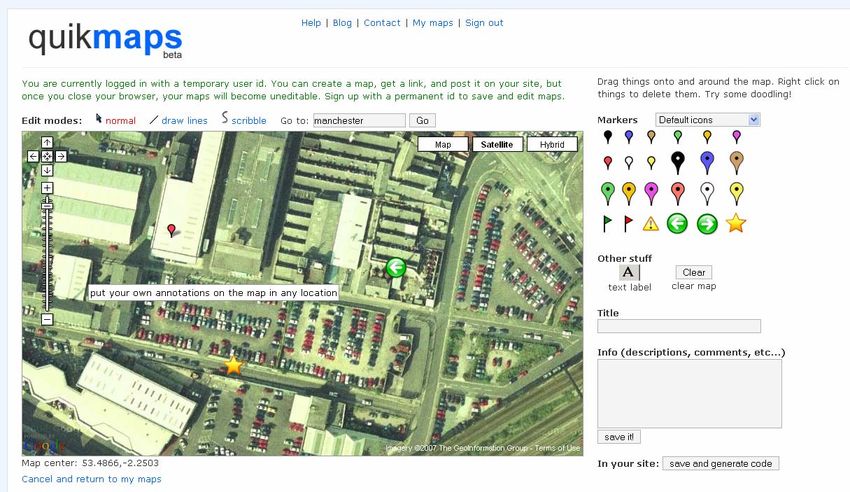Pick the small magenta pin marker
This screenshot has width=850, height=492.
pos(736,137)
